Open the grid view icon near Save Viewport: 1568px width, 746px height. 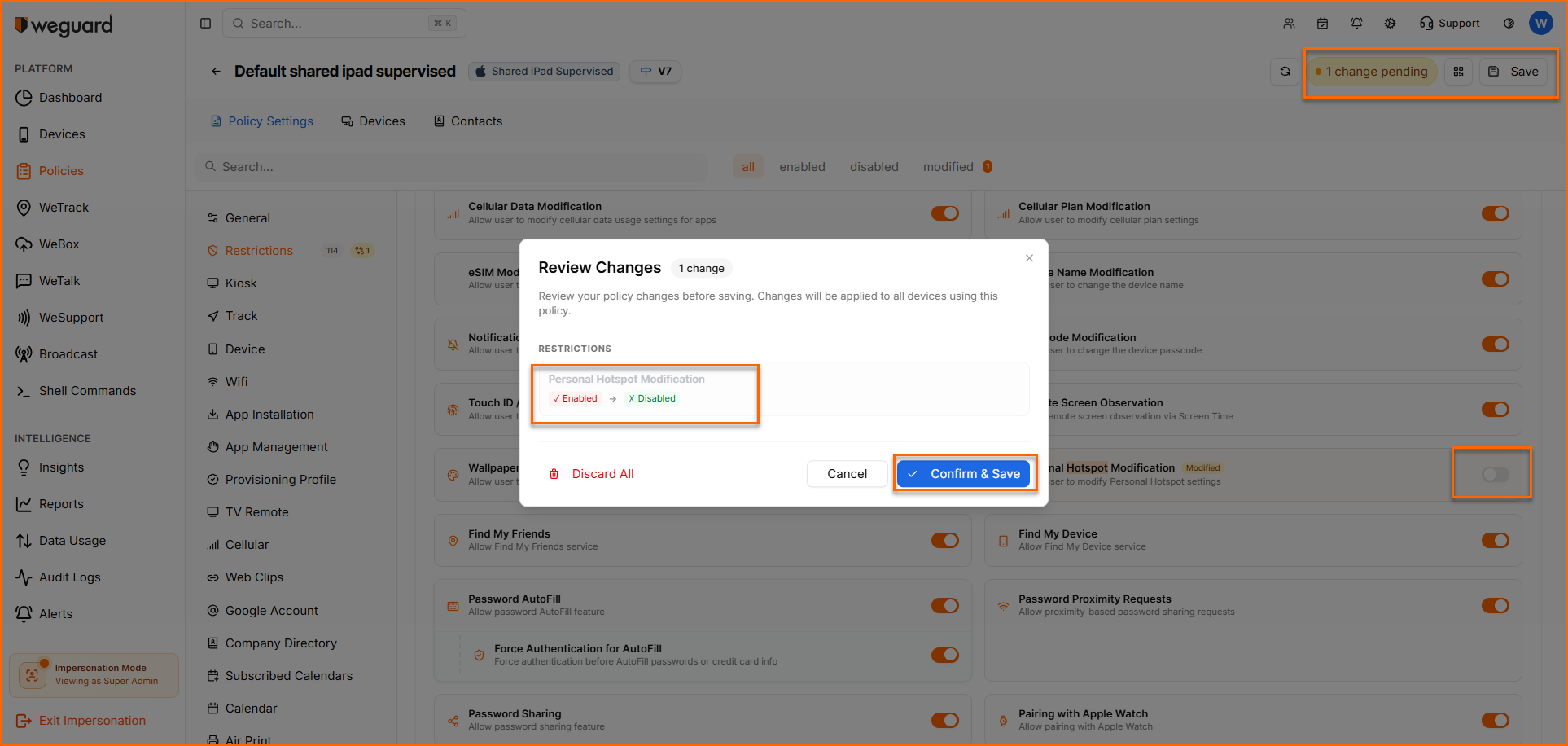pos(1458,72)
